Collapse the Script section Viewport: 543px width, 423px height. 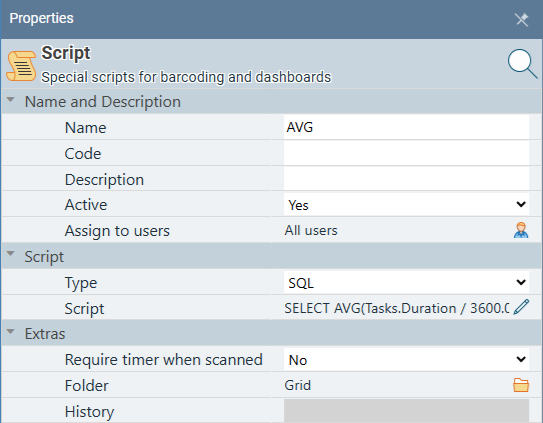(11, 254)
